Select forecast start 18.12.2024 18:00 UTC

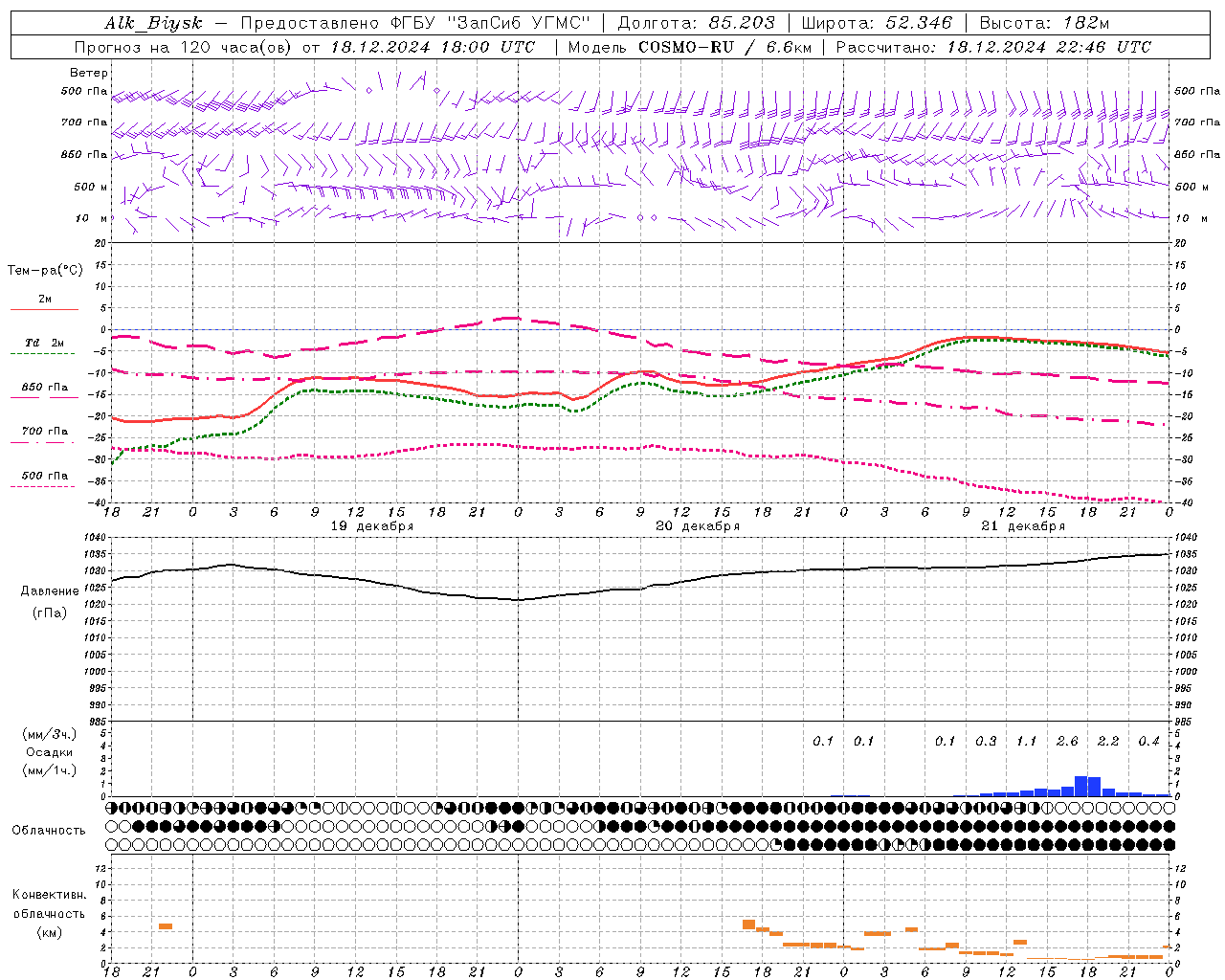pyautogui.click(x=433, y=47)
